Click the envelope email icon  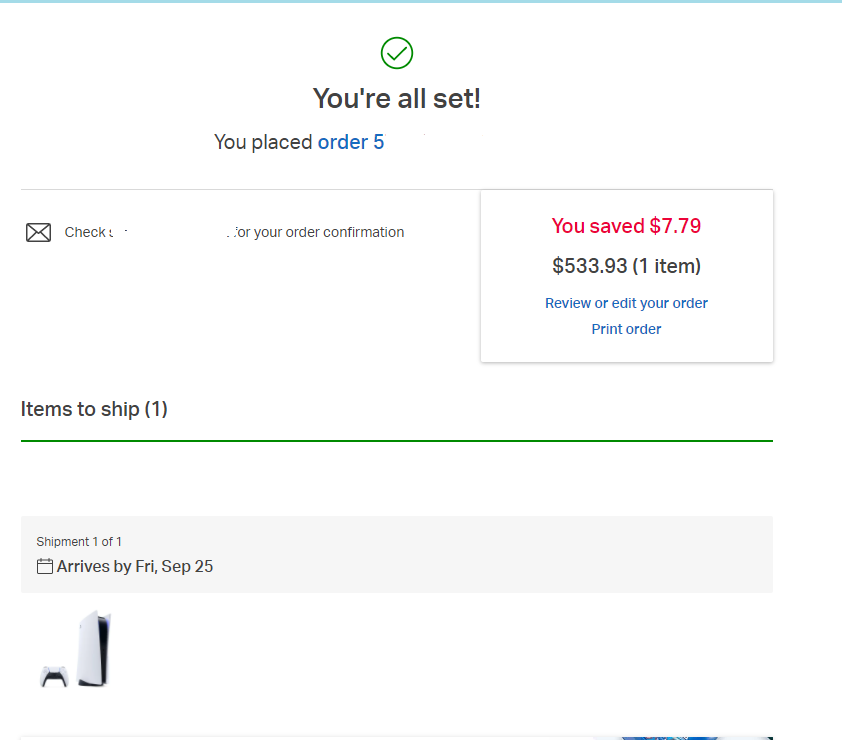[39, 233]
